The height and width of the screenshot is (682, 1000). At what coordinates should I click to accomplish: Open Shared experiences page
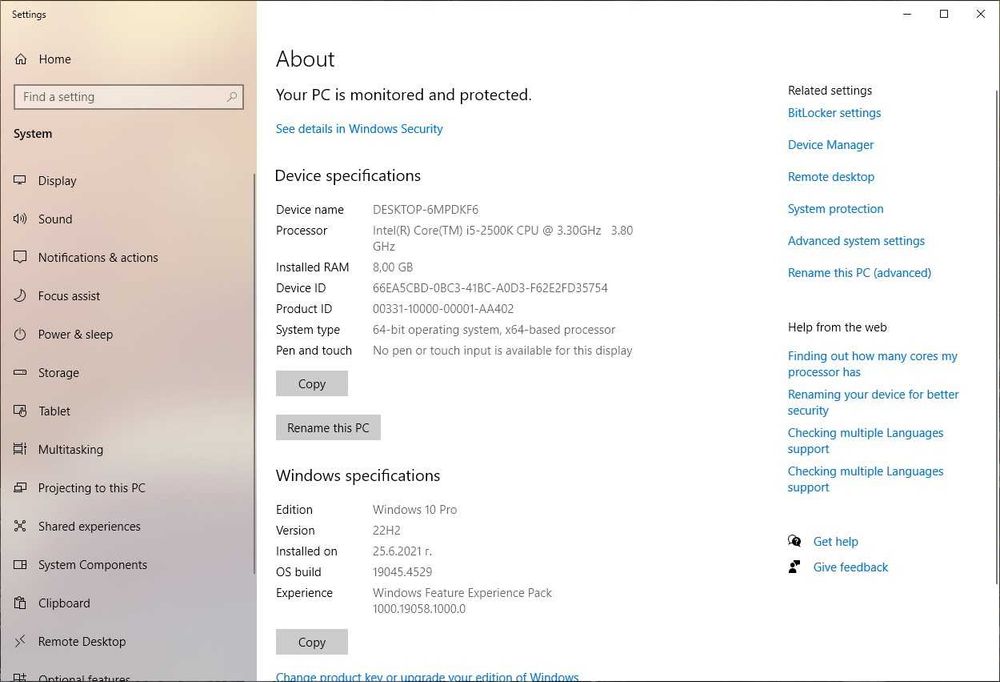(128, 526)
